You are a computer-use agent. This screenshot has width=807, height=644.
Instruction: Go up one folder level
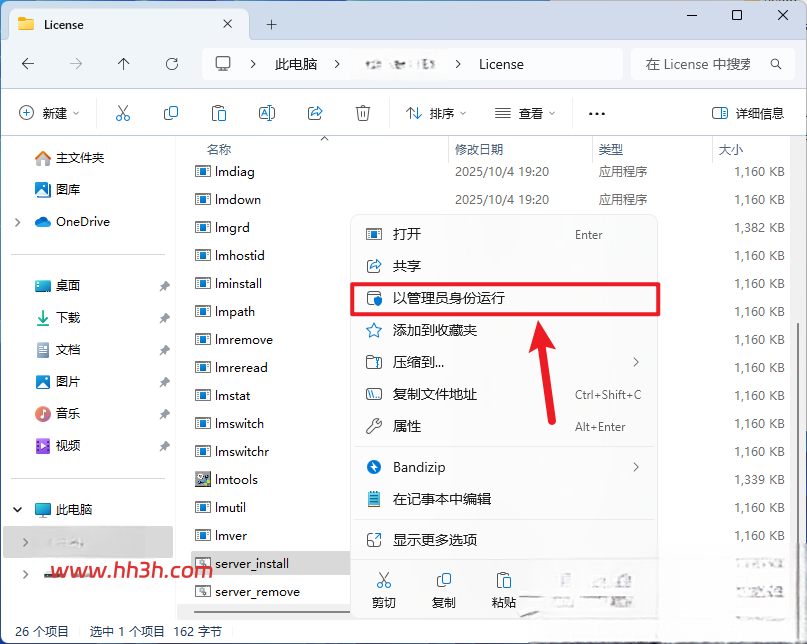[124, 64]
